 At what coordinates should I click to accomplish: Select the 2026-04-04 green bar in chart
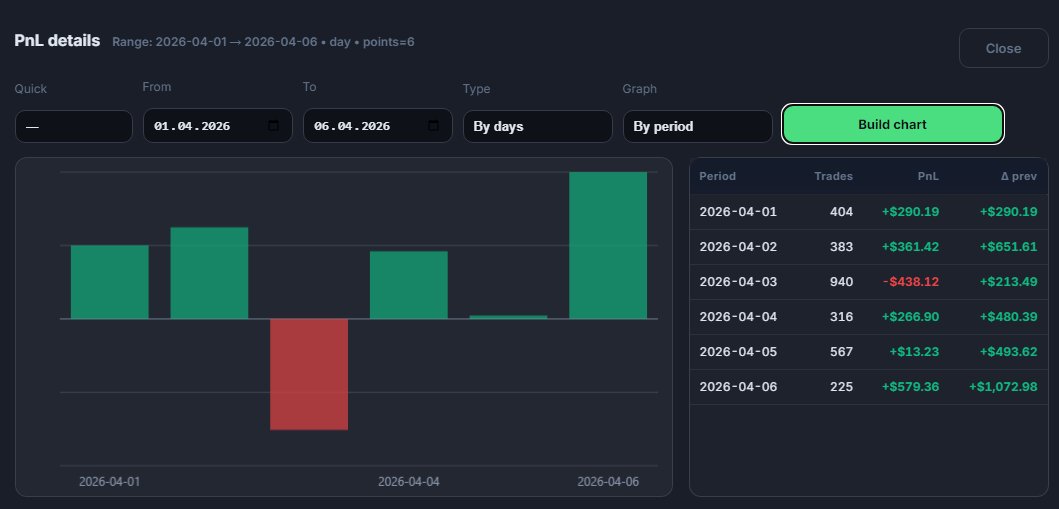click(409, 285)
